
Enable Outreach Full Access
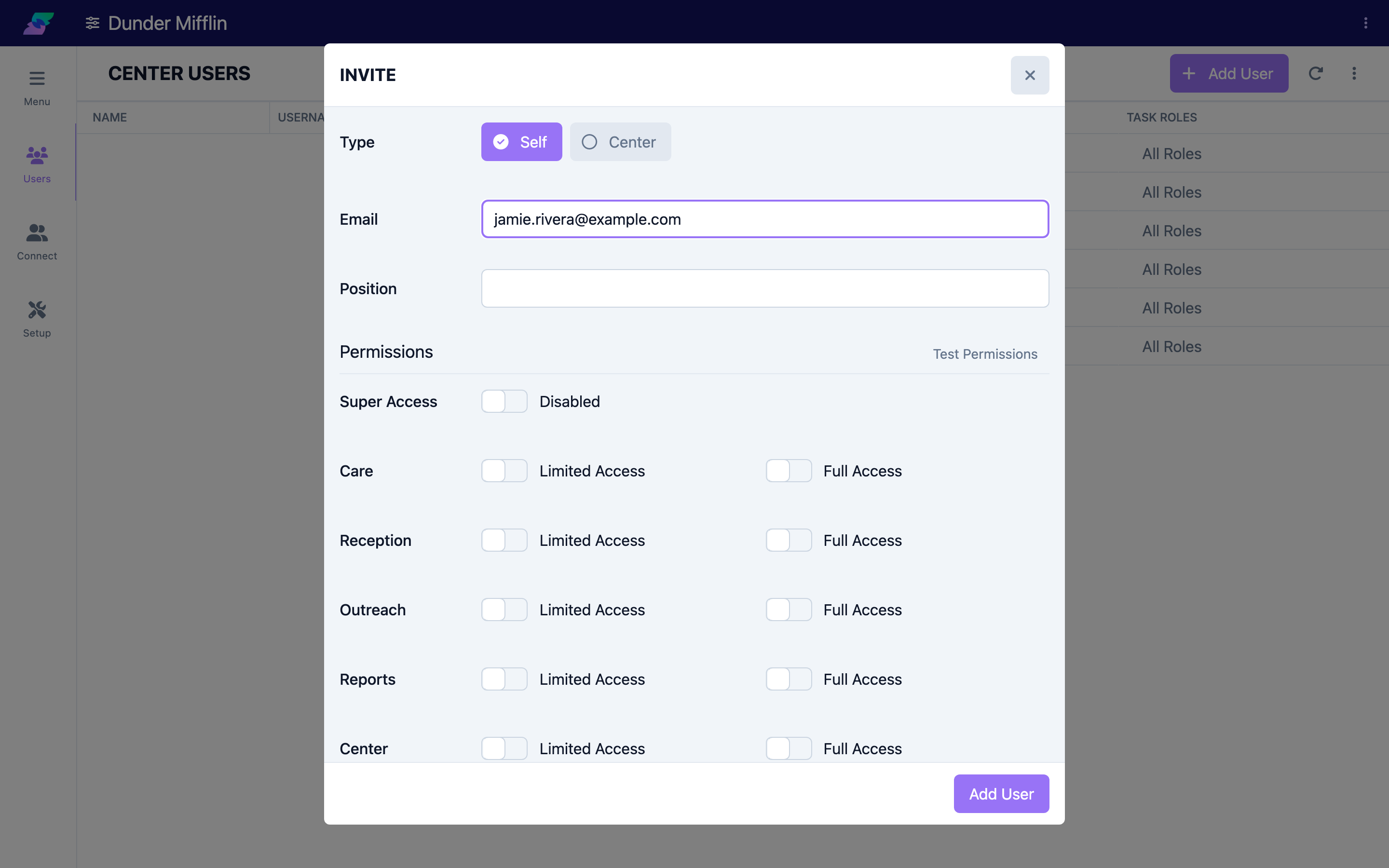[x=789, y=610]
